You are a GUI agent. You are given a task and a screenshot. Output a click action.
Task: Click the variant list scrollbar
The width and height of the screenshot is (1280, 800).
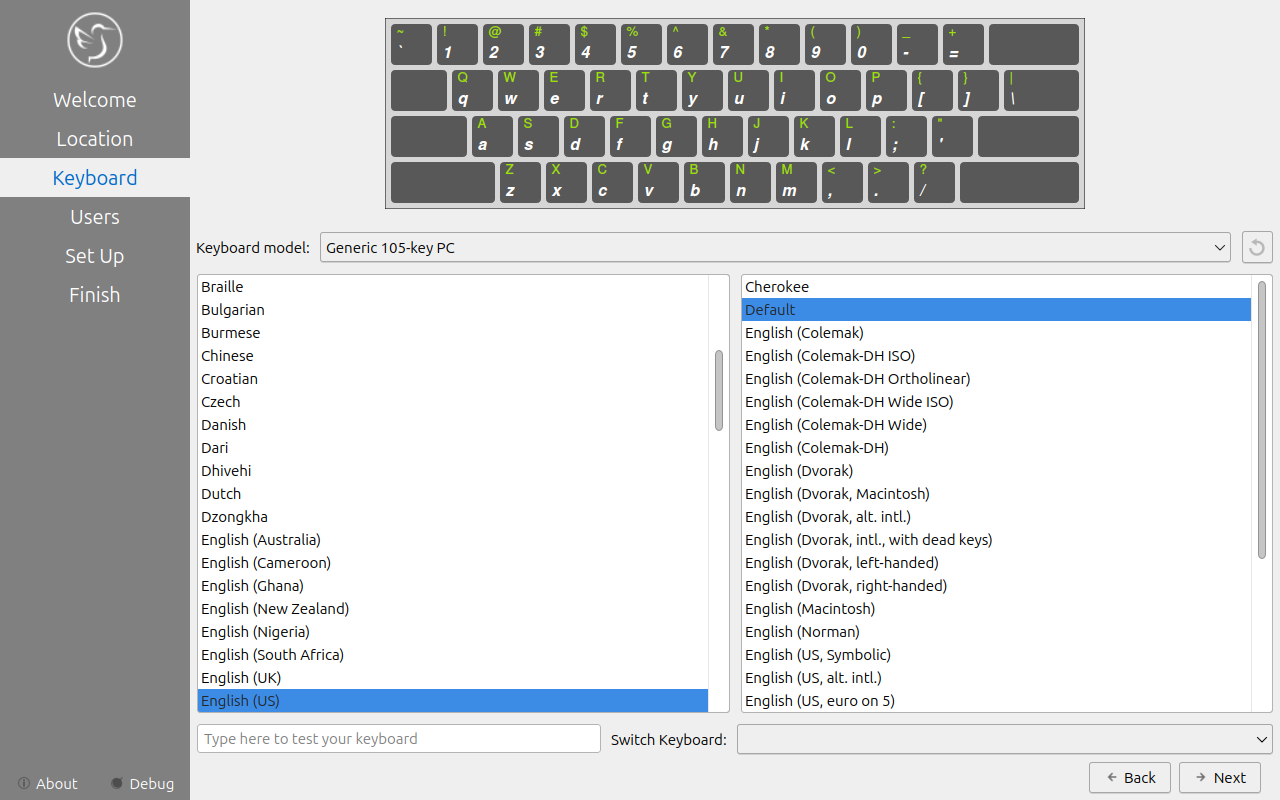[x=1262, y=420]
